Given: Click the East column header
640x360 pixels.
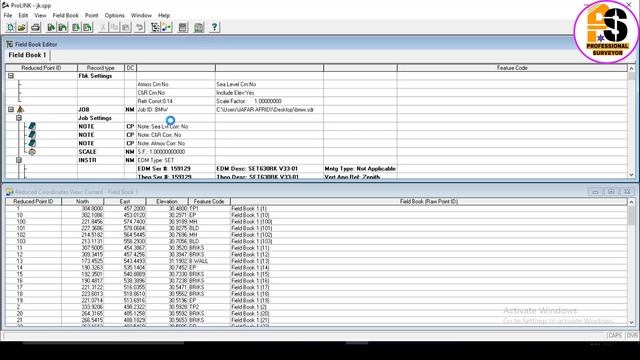Looking at the screenshot, I should tap(125, 202).
